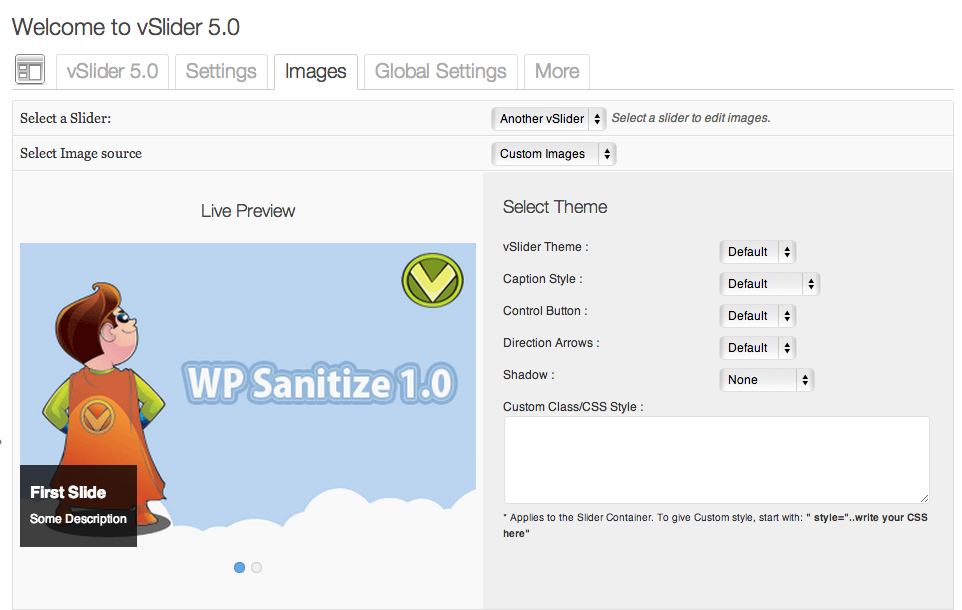The image size is (962, 610).
Task: Click the green checkmark badge in preview
Action: [433, 280]
